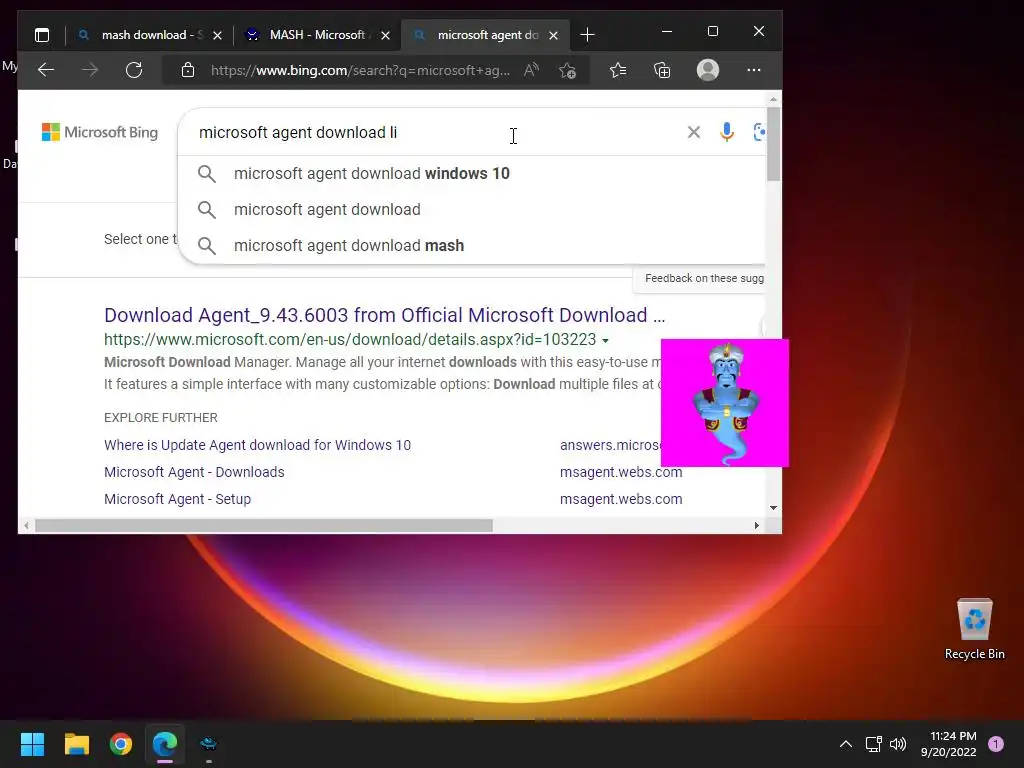1024x768 pixels.
Task: Open Download Agent_9.43.6003 result title
Action: [x=385, y=315]
